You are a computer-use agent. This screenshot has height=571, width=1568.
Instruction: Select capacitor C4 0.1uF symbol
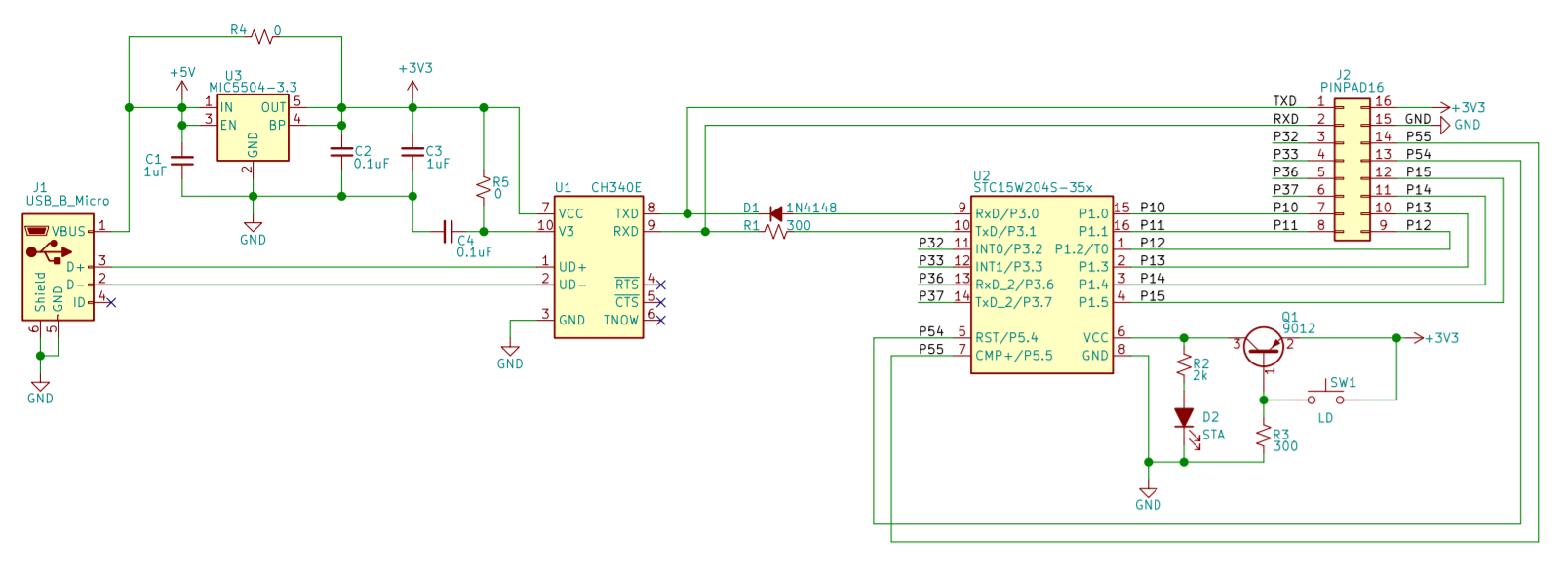pos(448,232)
